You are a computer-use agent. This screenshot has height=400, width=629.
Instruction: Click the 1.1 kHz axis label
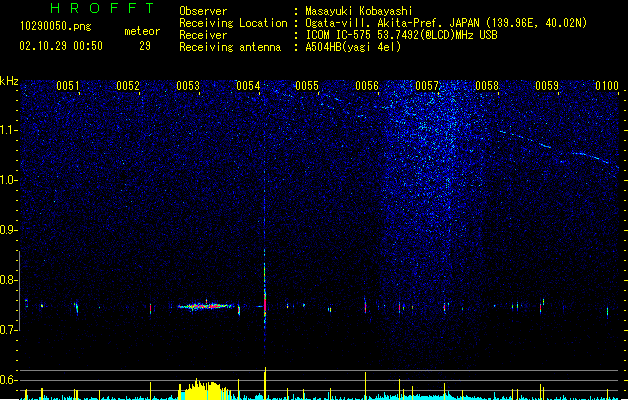9,130
